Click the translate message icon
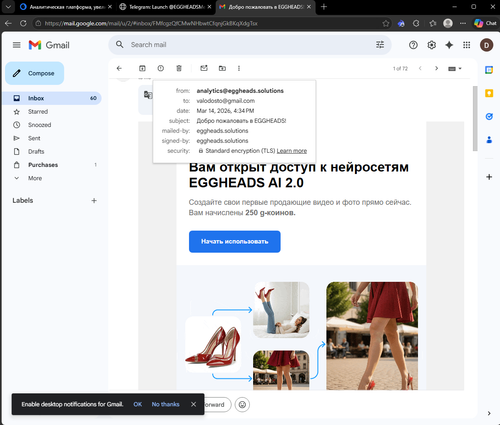This screenshot has height=425, width=500. pyautogui.click(x=148, y=95)
